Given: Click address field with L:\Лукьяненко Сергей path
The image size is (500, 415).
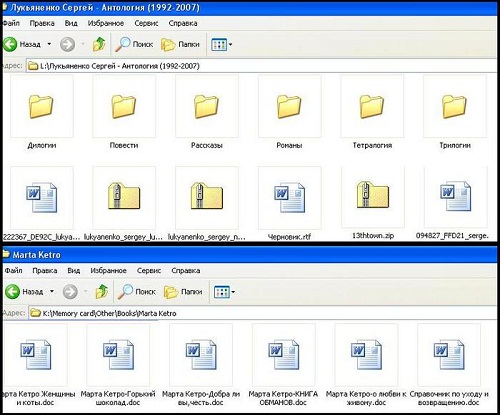Looking at the screenshot, I should click(262, 66).
